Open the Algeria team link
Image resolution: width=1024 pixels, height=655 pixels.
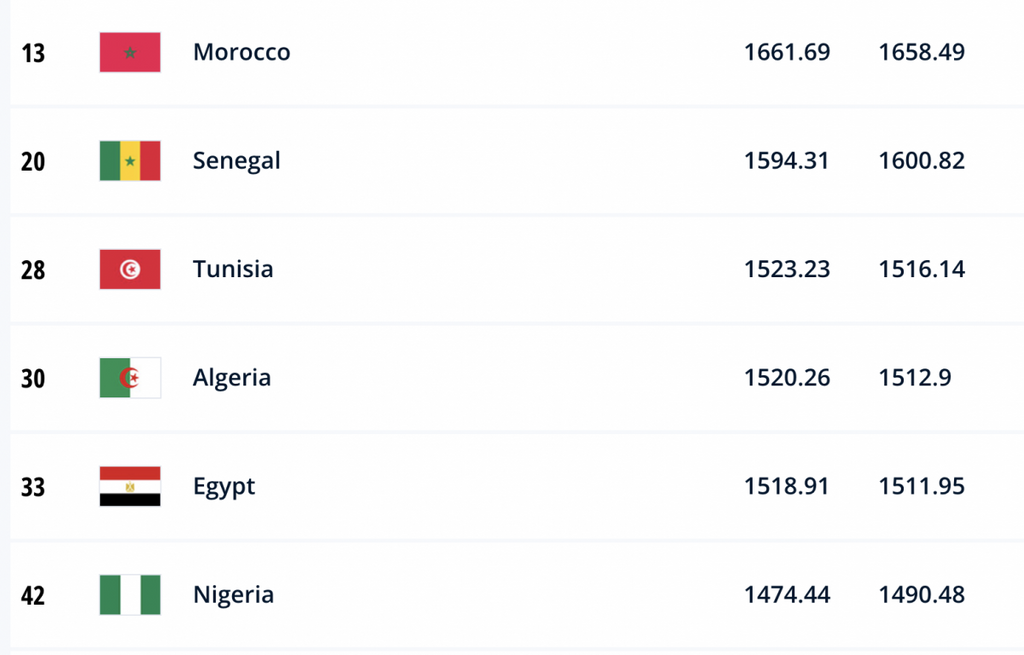click(231, 377)
